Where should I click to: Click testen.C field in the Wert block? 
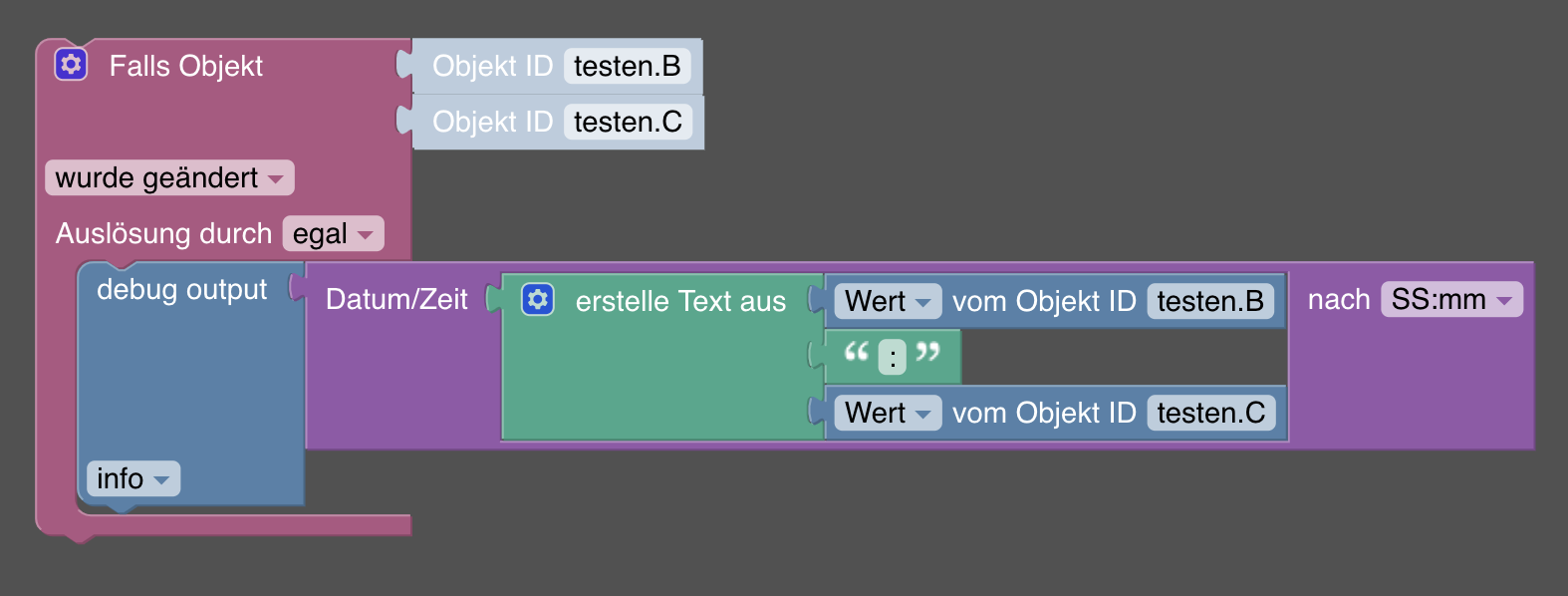1210,413
